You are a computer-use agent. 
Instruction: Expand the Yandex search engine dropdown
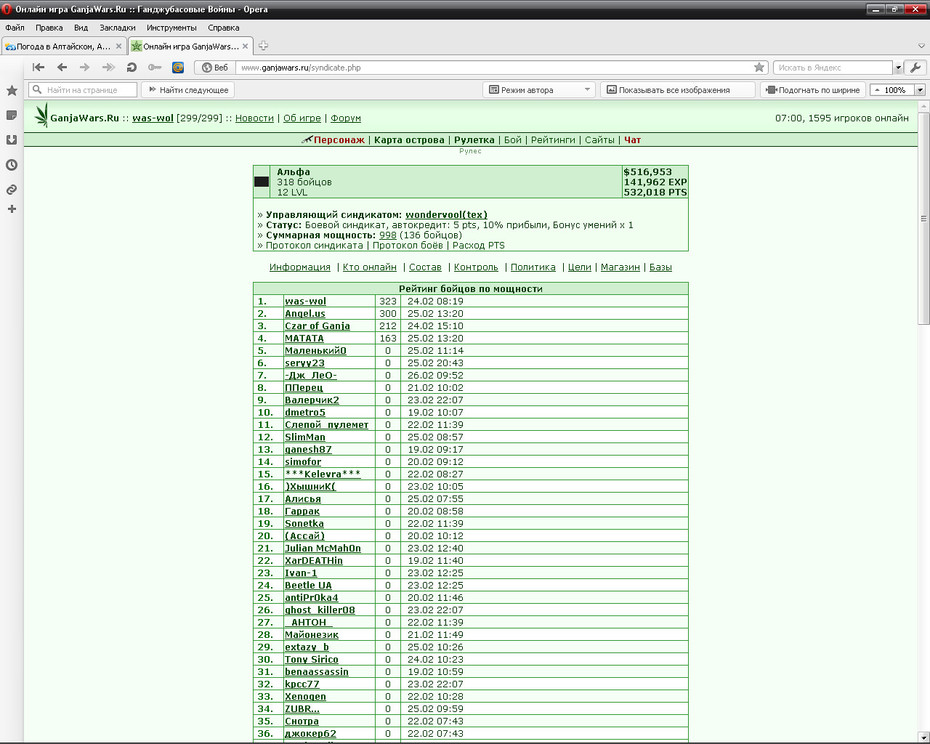tap(898, 68)
